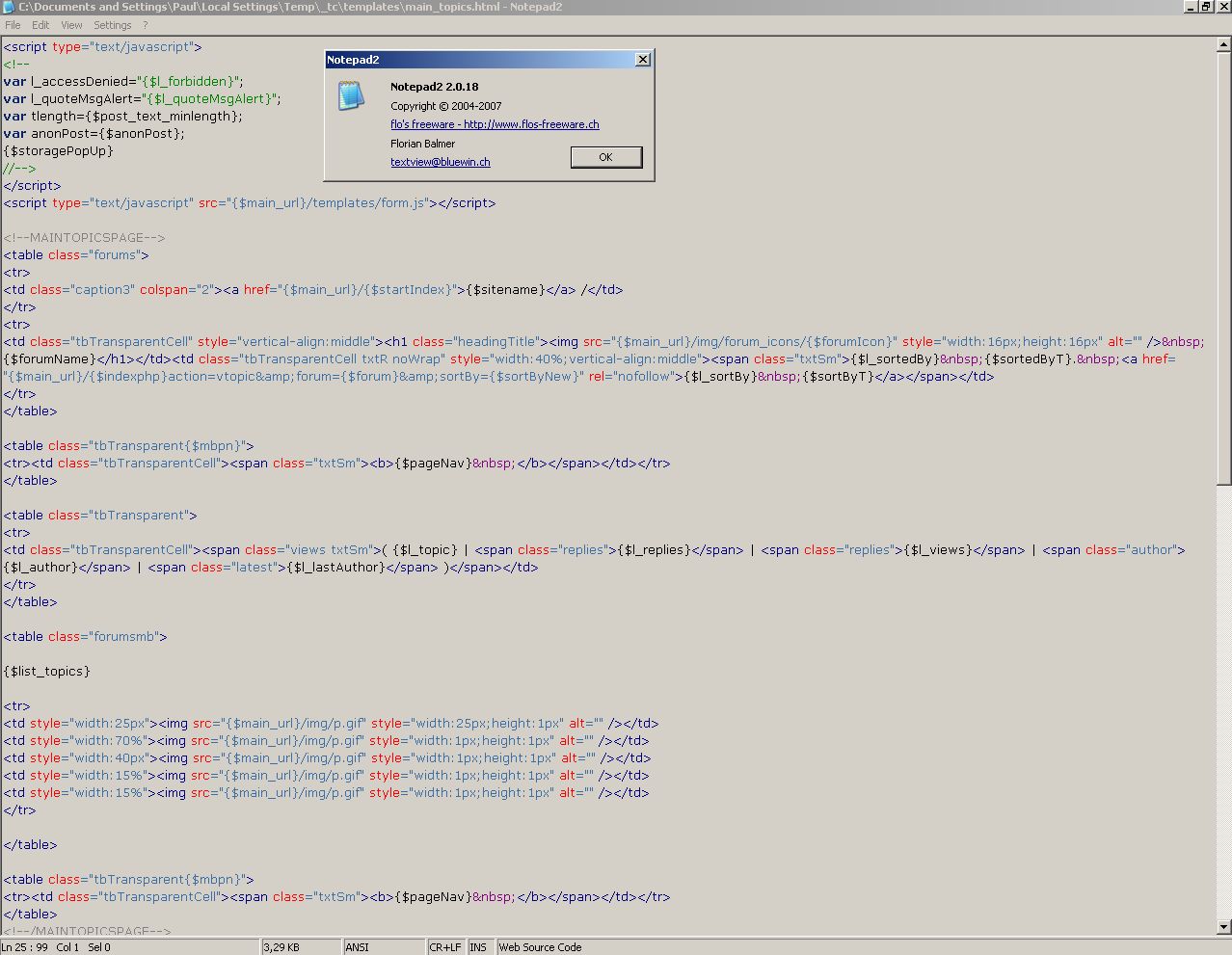Click the 'var l_quoteMsgAlert' code line
1232x955 pixels.
[x=142, y=98]
